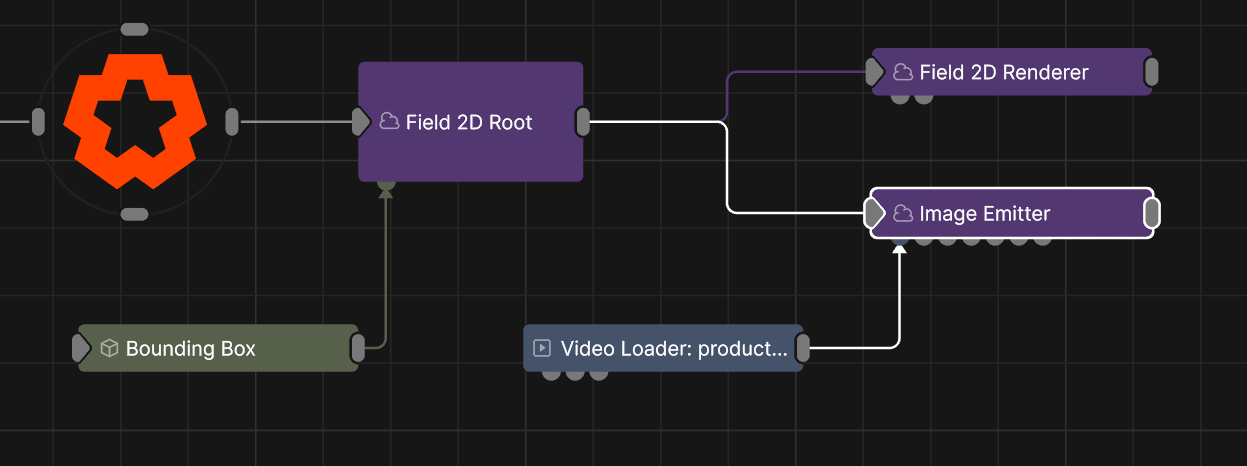
Task: Click the cloud icon on Field 2D Renderer
Action: point(903,72)
